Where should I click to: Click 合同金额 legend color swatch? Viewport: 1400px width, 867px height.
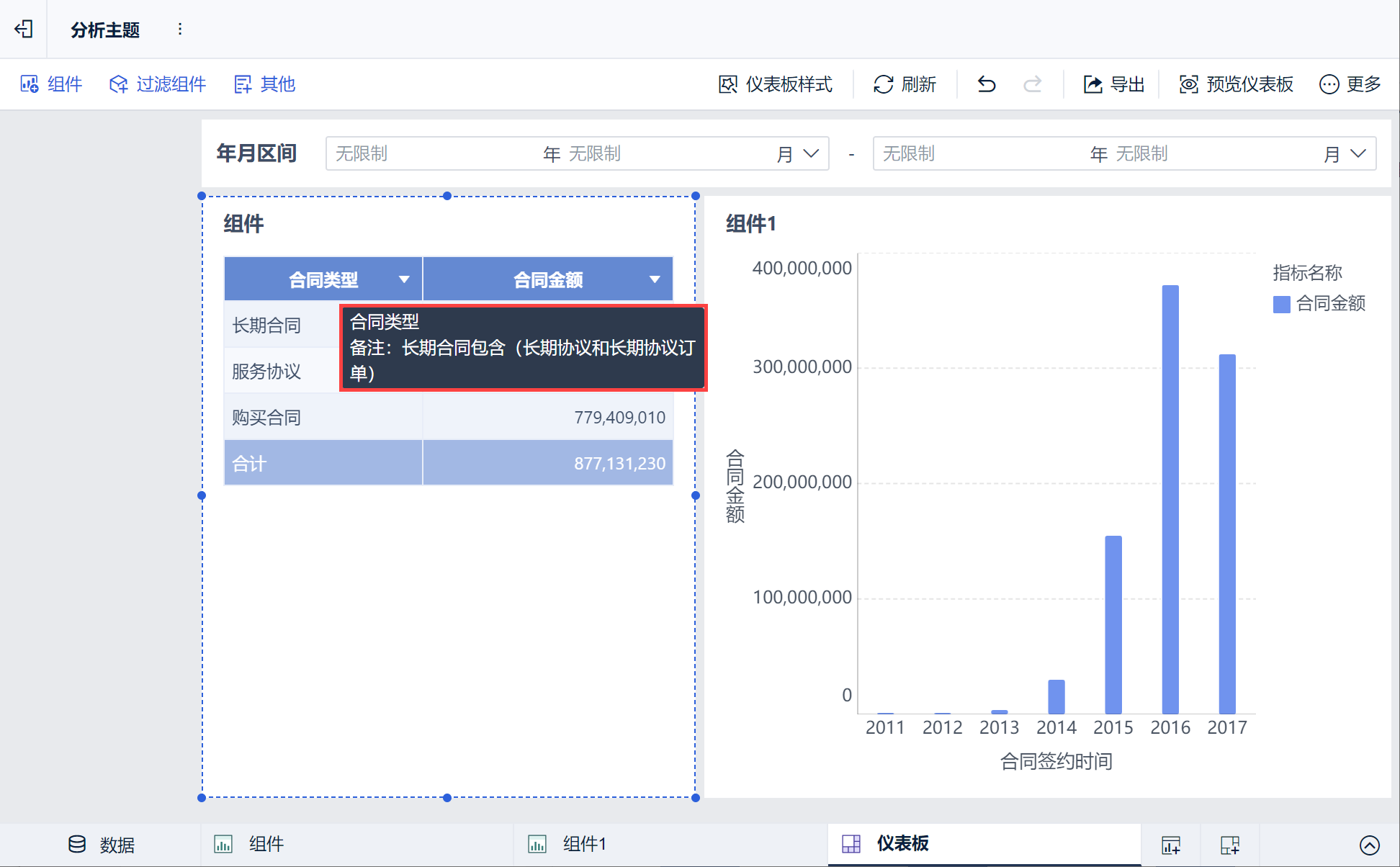[1281, 304]
